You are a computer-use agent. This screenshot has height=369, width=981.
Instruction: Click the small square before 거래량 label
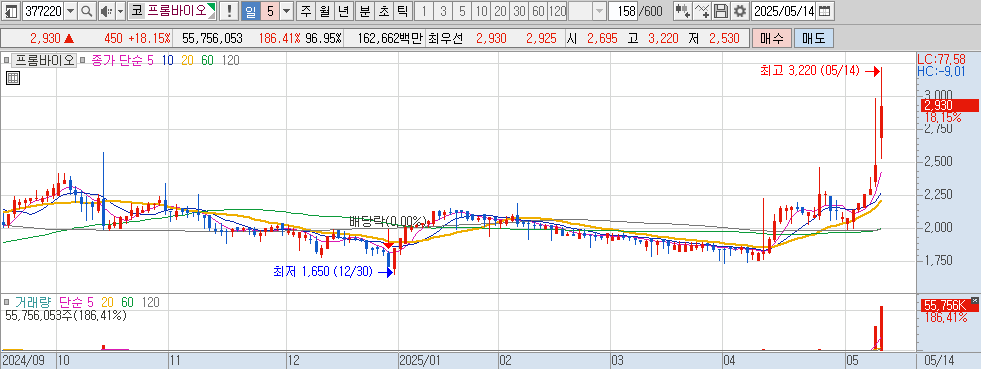pyautogui.click(x=6, y=303)
